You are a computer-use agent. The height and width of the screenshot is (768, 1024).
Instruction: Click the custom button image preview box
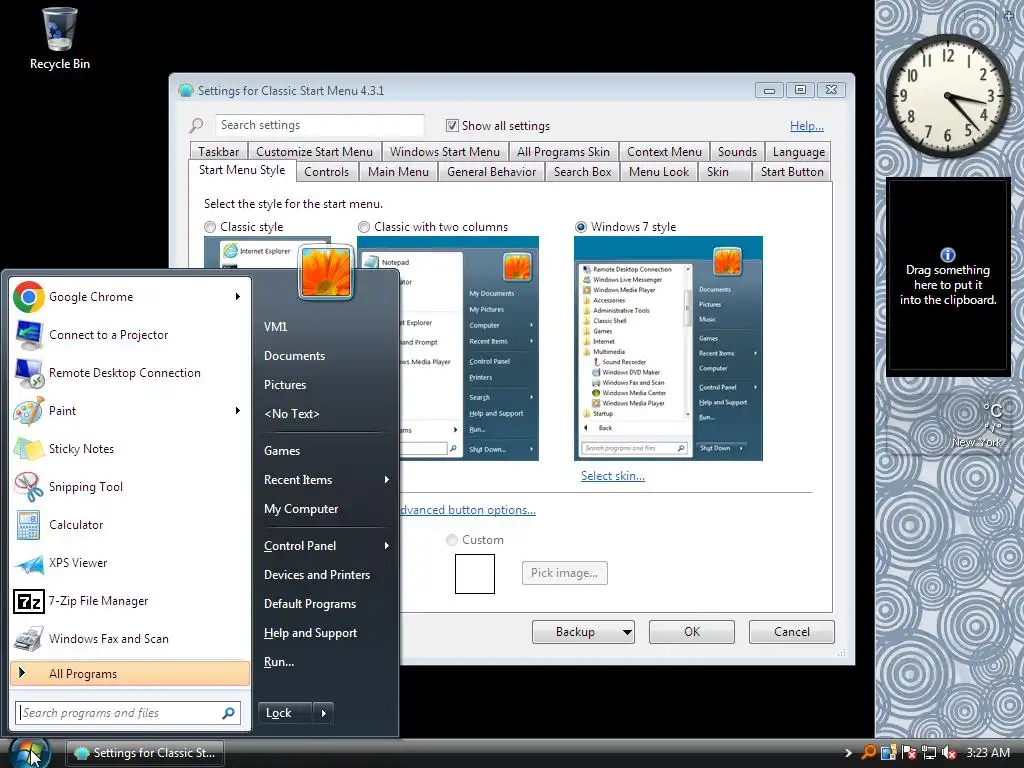click(475, 573)
